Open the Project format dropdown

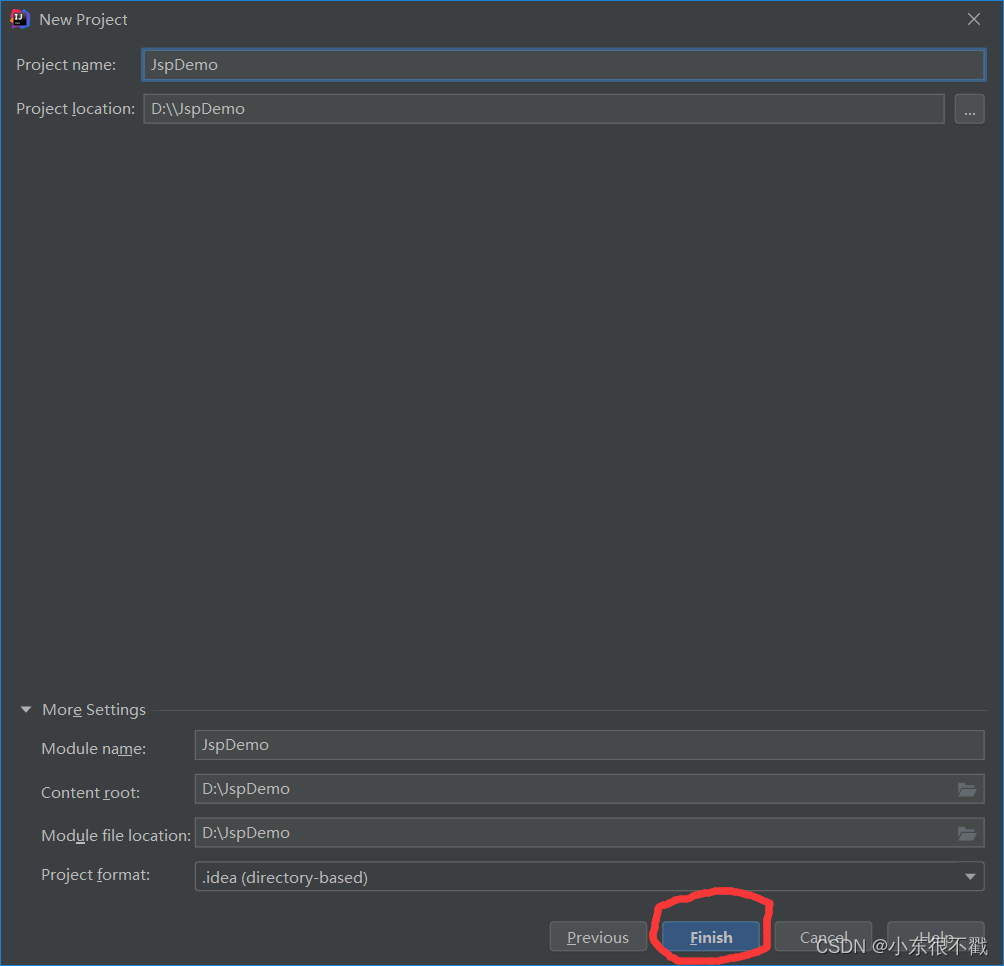click(x=589, y=877)
